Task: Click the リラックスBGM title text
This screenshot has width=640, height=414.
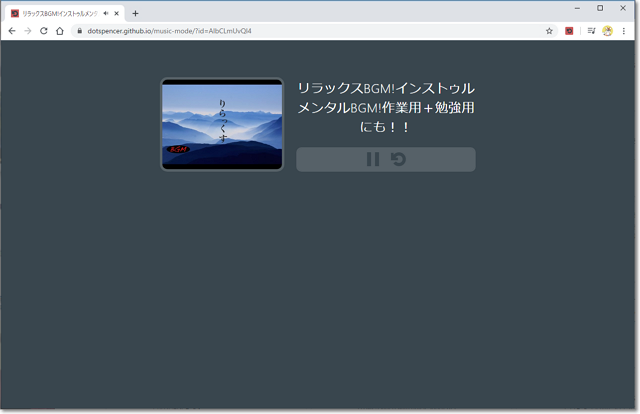Action: (385, 107)
